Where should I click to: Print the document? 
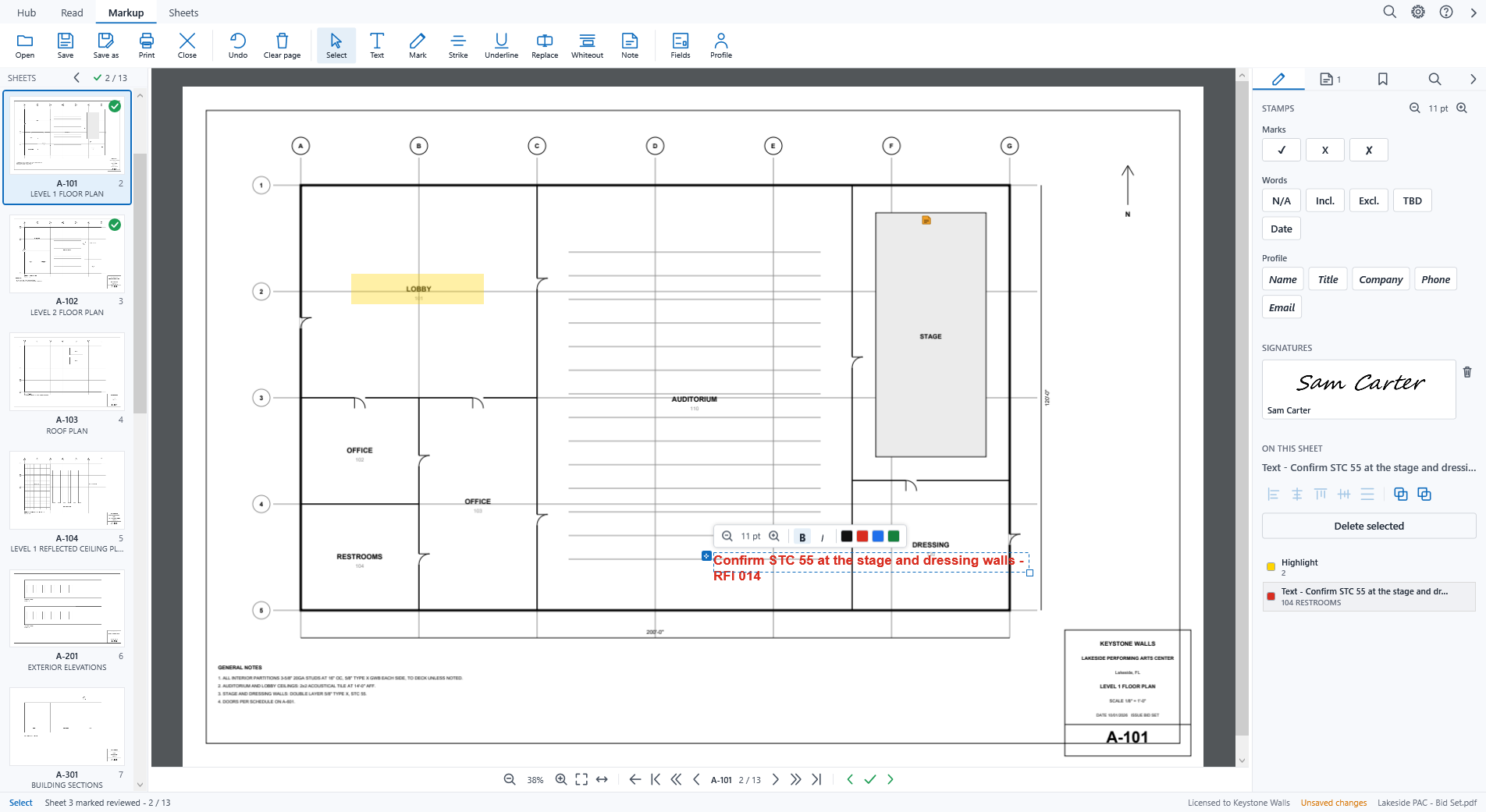coord(147,45)
